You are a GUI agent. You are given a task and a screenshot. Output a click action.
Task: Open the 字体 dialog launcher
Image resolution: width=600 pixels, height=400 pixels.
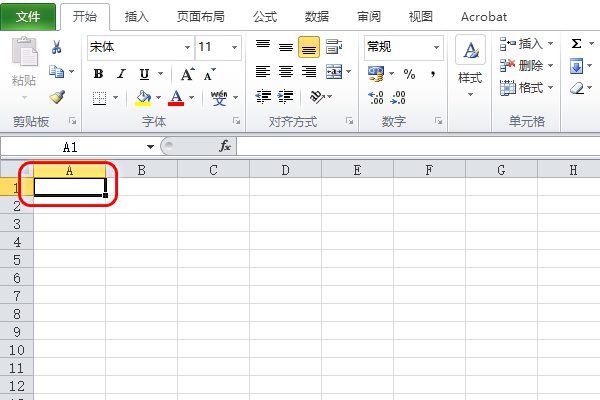coord(236,121)
